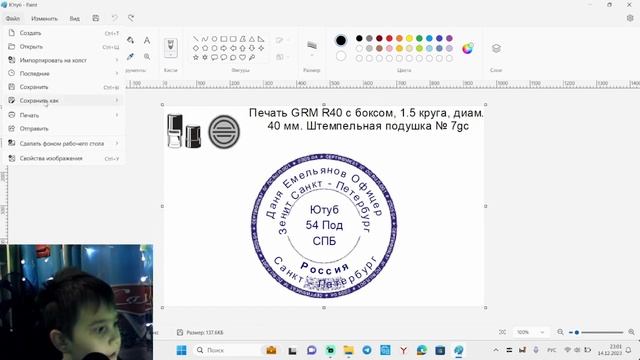The width and height of the screenshot is (640, 360).
Task: Choose Сохранить in the File menu
Action: click(x=63, y=87)
